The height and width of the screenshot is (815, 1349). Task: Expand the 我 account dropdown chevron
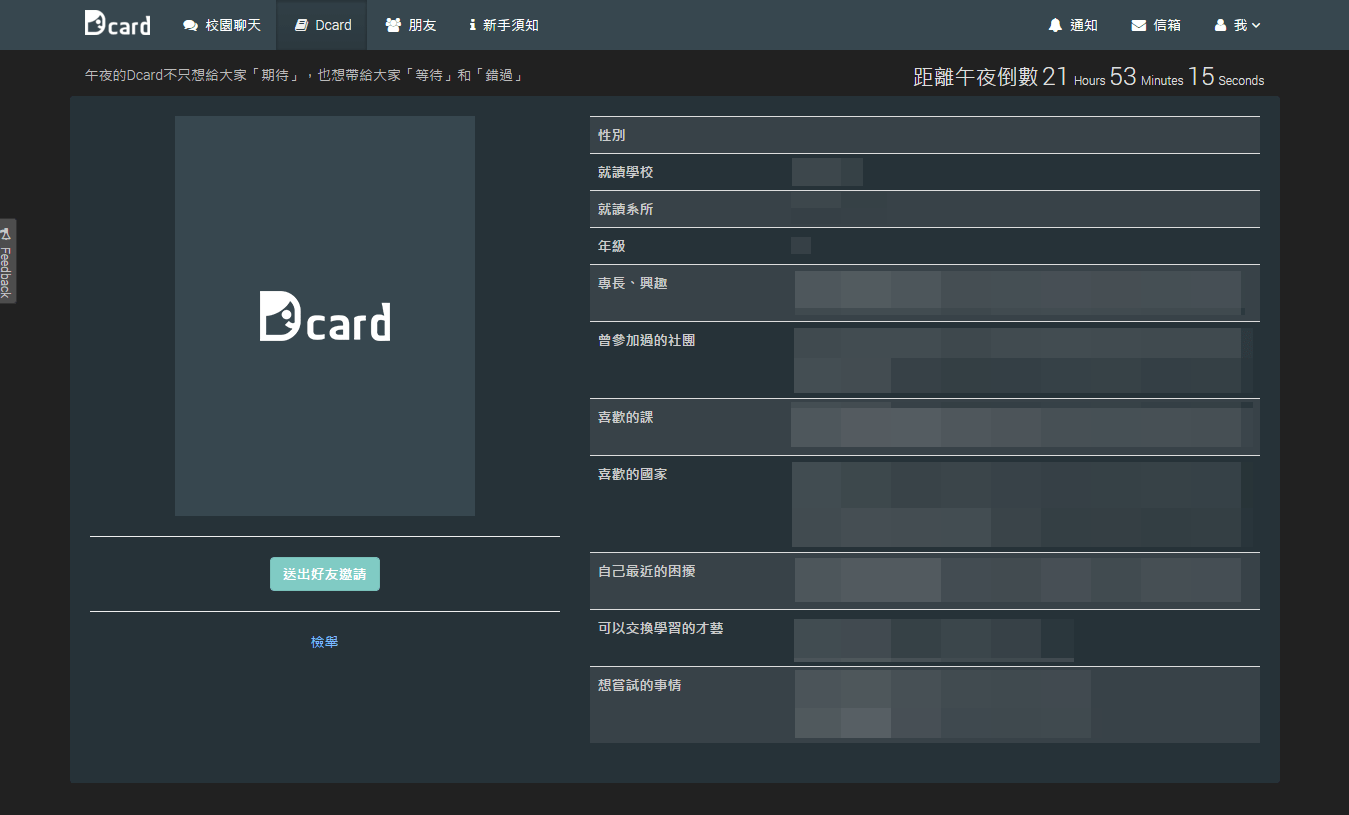point(1256,24)
